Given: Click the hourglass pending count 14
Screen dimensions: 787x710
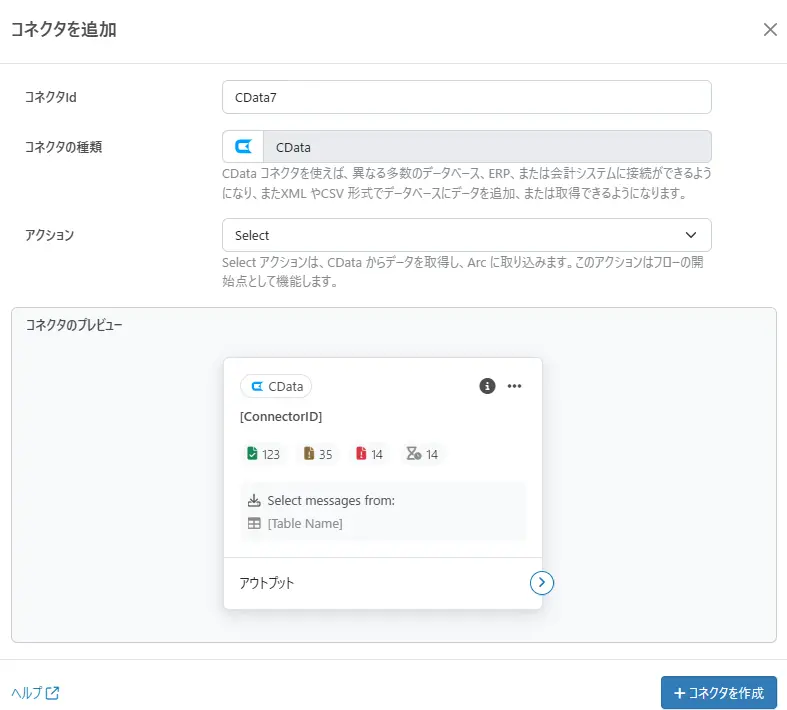Looking at the screenshot, I should [x=422, y=454].
